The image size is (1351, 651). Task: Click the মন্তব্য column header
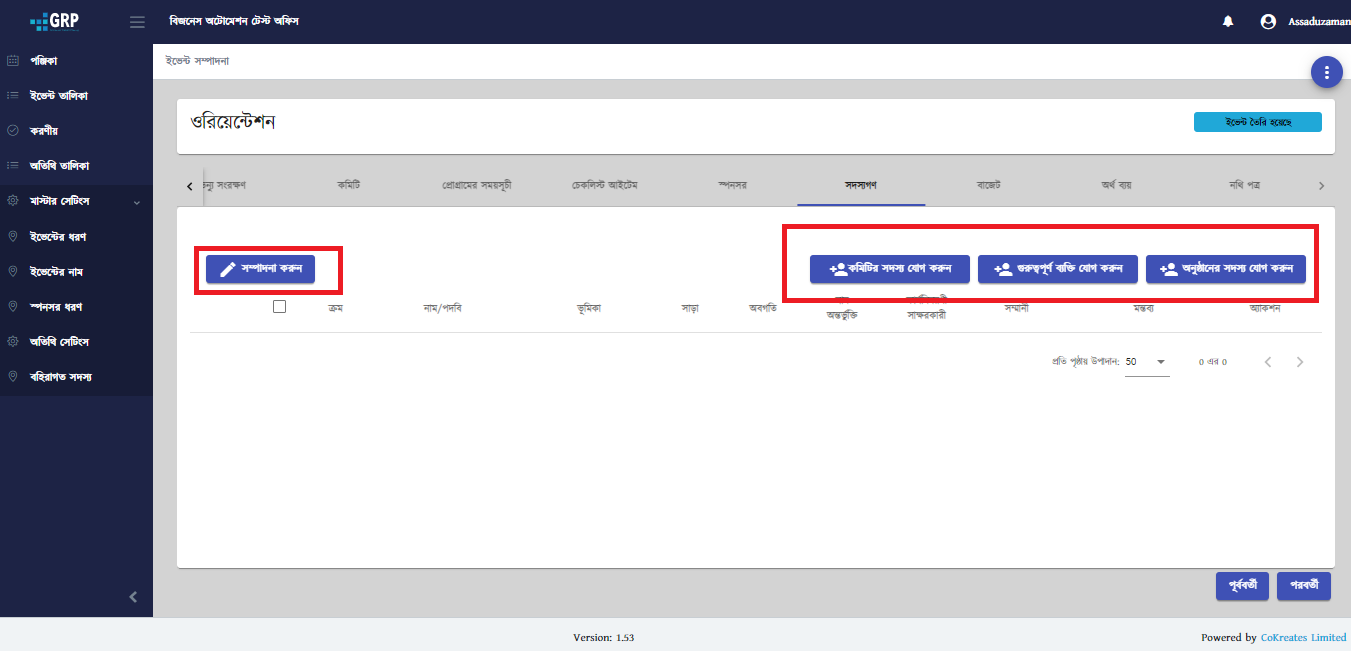click(1145, 308)
